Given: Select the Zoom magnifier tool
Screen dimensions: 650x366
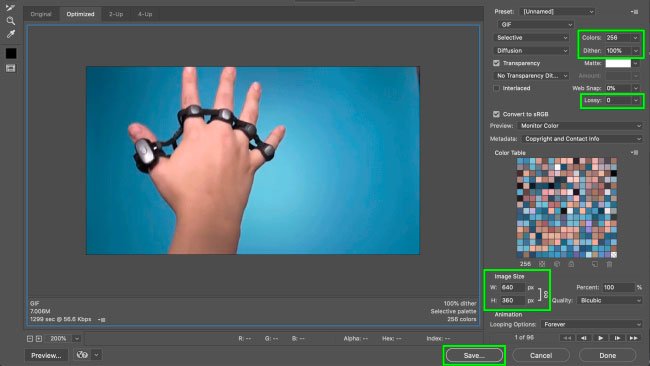Looking at the screenshot, I should pos(10,21).
